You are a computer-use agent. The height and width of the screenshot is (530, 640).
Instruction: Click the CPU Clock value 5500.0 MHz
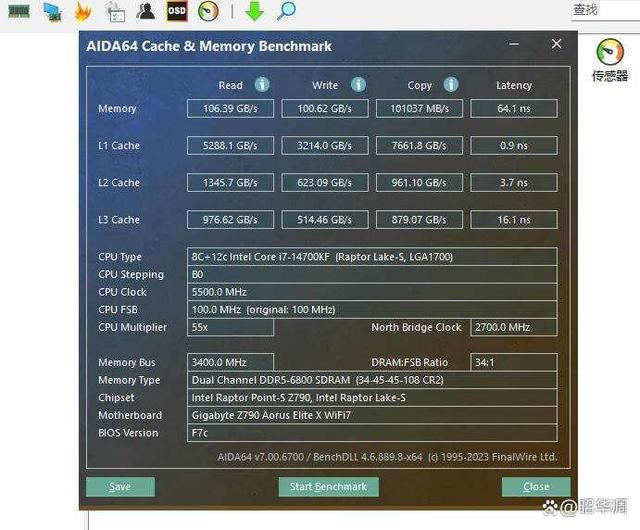[x=372, y=292]
